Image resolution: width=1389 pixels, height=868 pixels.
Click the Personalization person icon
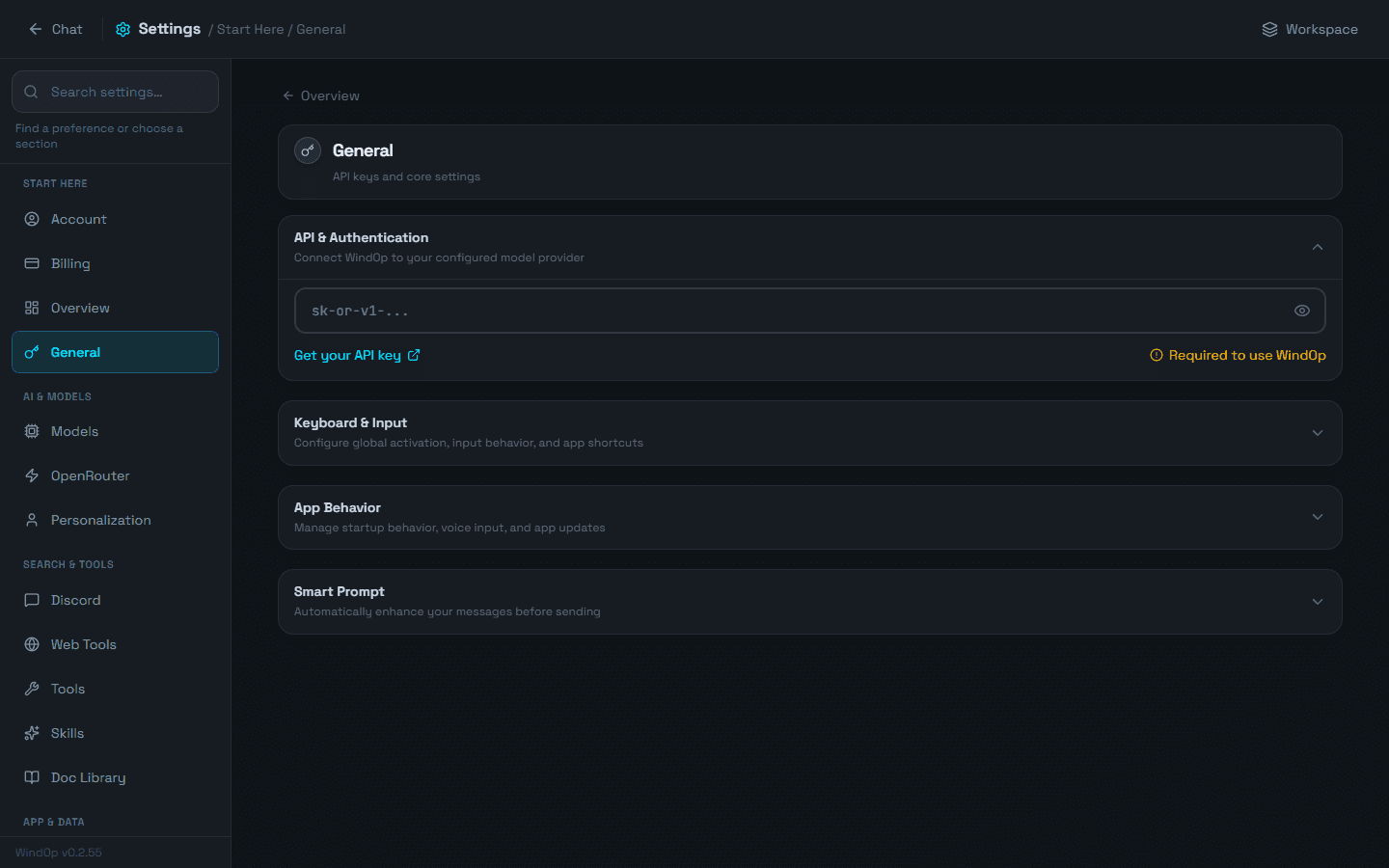(x=32, y=520)
